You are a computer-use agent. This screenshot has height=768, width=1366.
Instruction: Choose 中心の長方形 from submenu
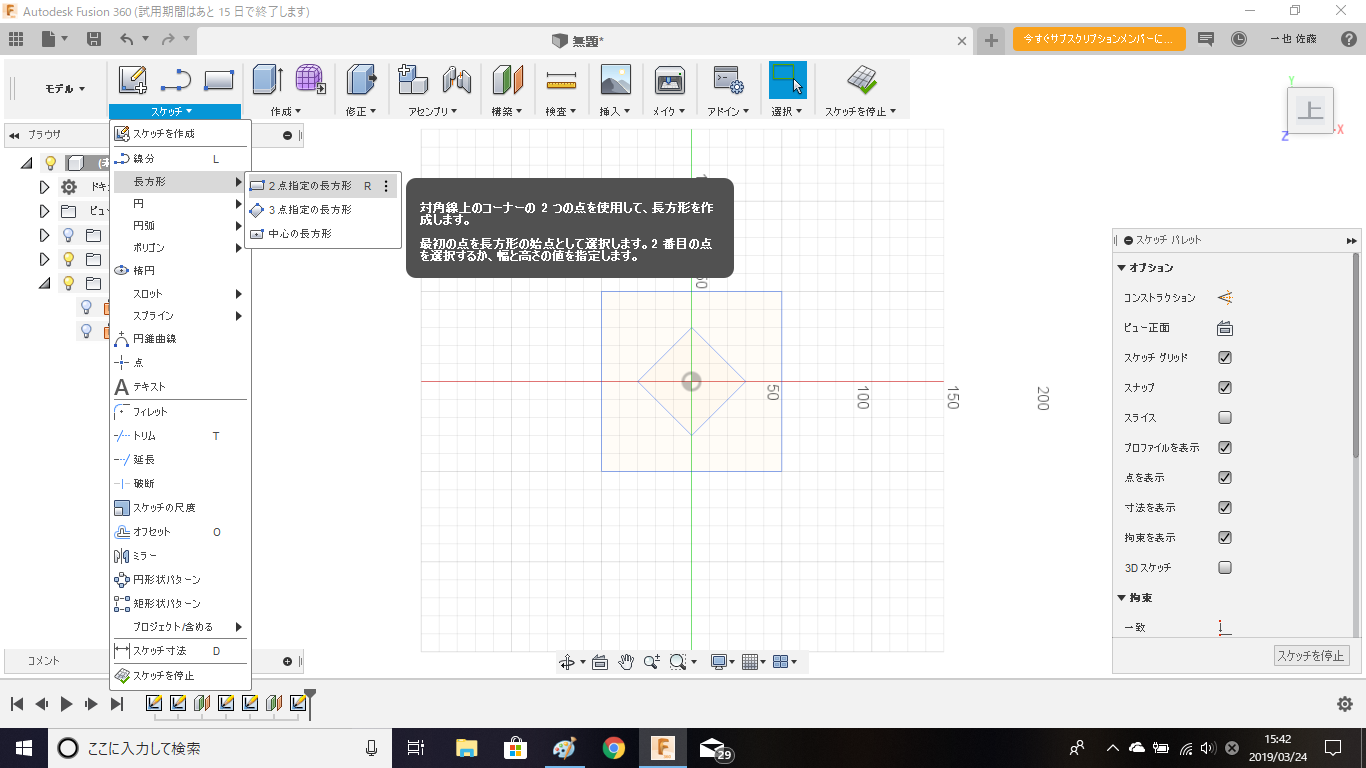[322, 234]
